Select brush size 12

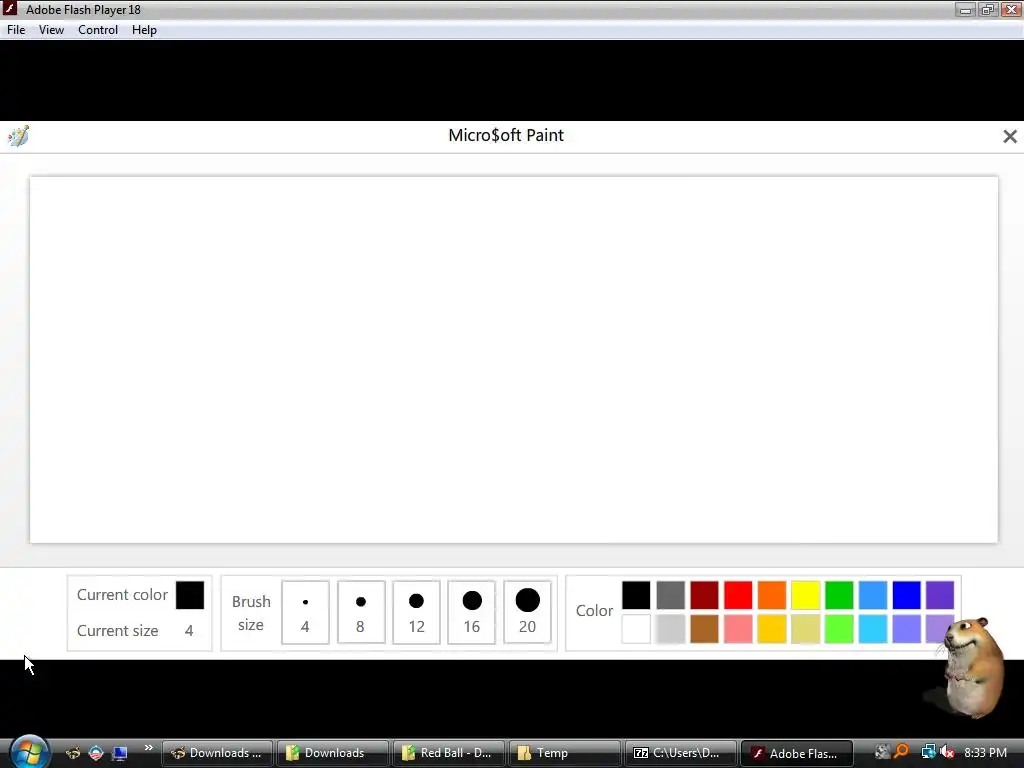click(416, 613)
